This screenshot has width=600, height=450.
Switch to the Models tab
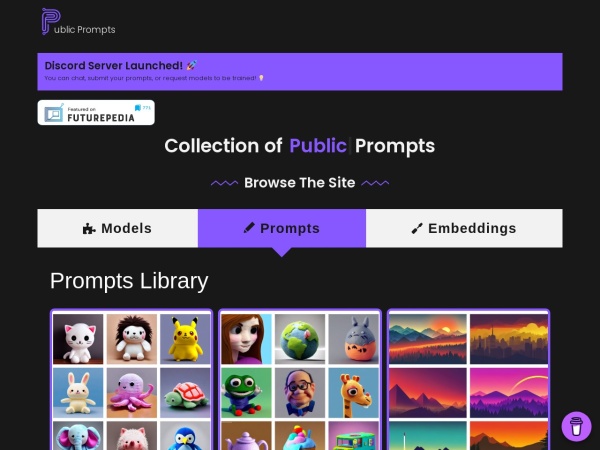(117, 228)
